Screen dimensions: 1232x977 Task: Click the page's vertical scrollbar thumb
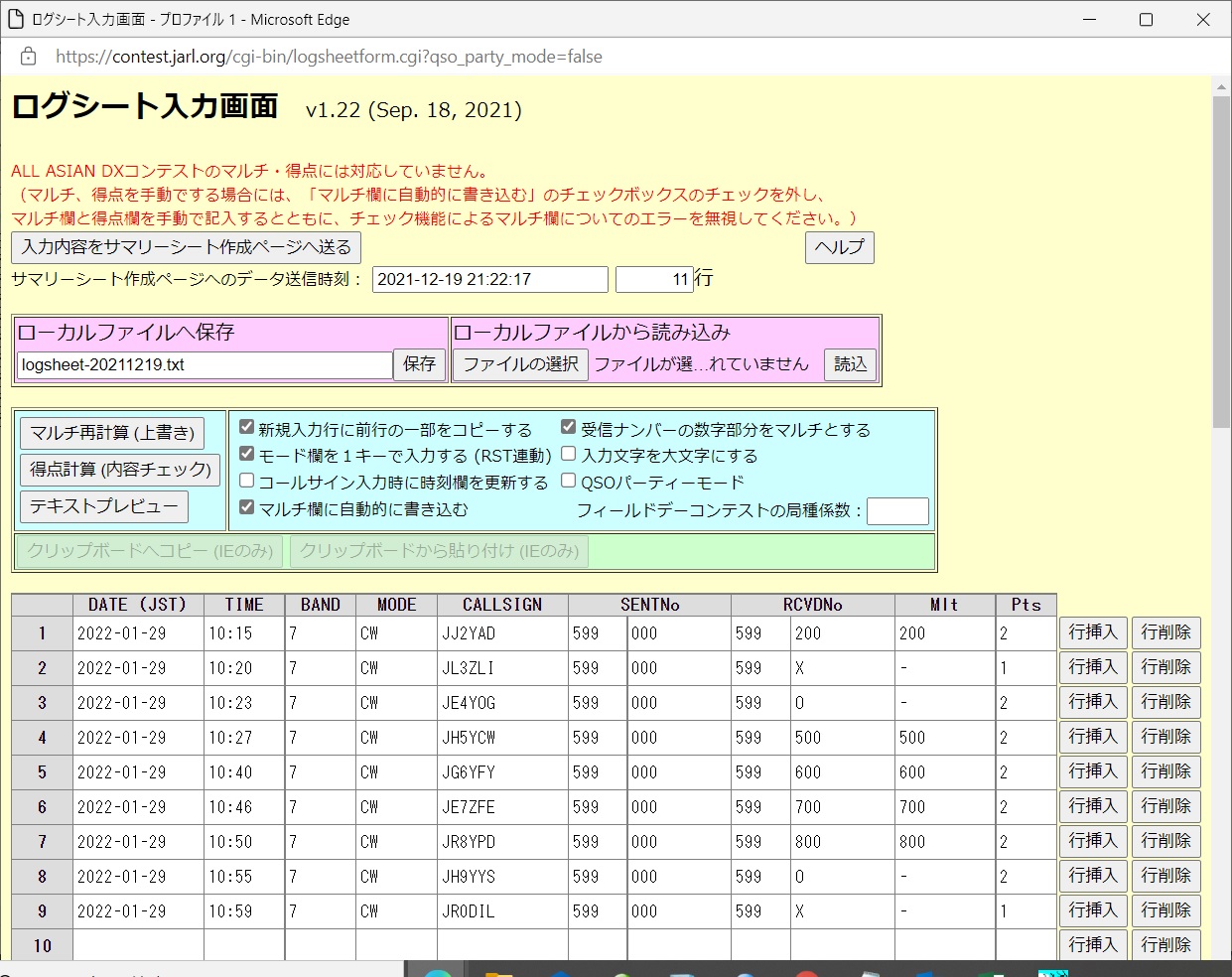pyautogui.click(x=1221, y=263)
